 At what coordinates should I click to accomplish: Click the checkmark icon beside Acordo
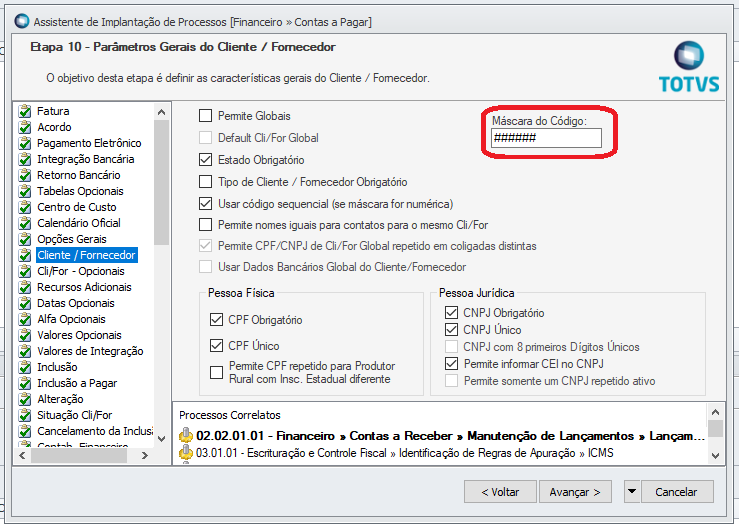click(25, 127)
